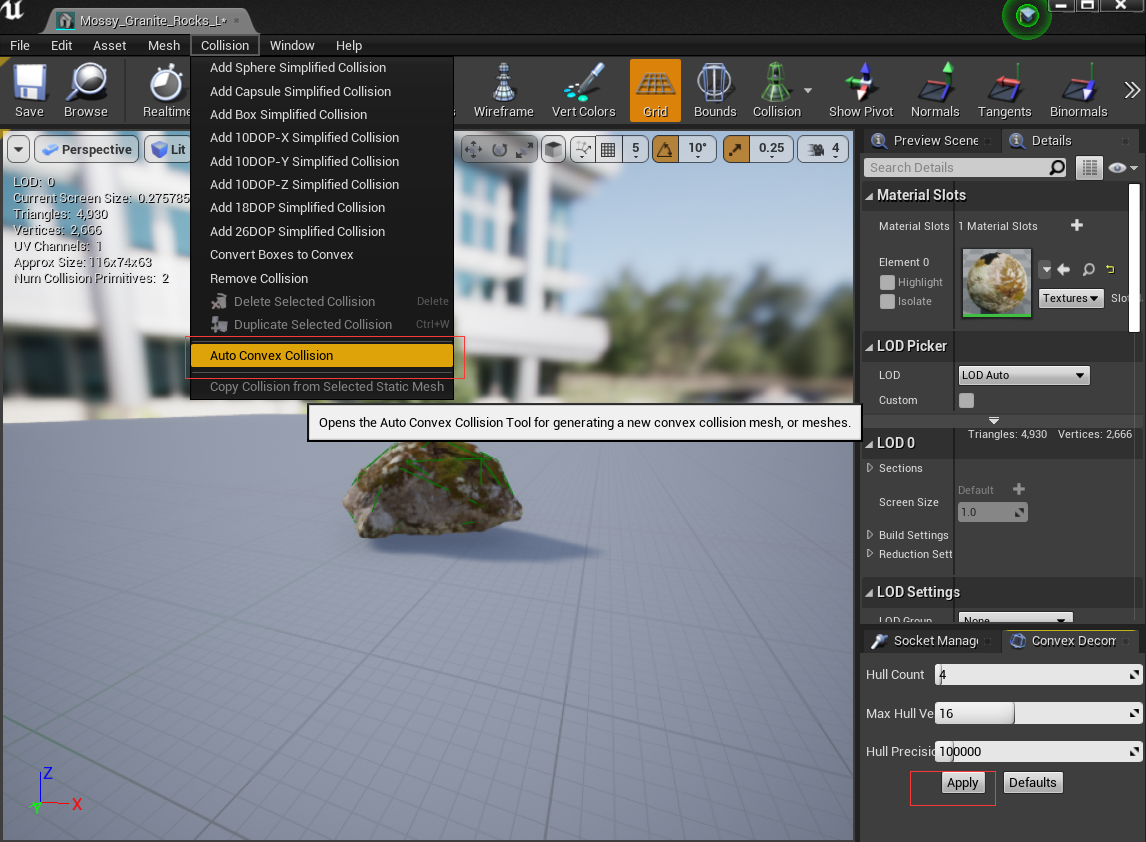The width and height of the screenshot is (1146, 842).
Task: Open the Mesh menu
Action: [164, 45]
